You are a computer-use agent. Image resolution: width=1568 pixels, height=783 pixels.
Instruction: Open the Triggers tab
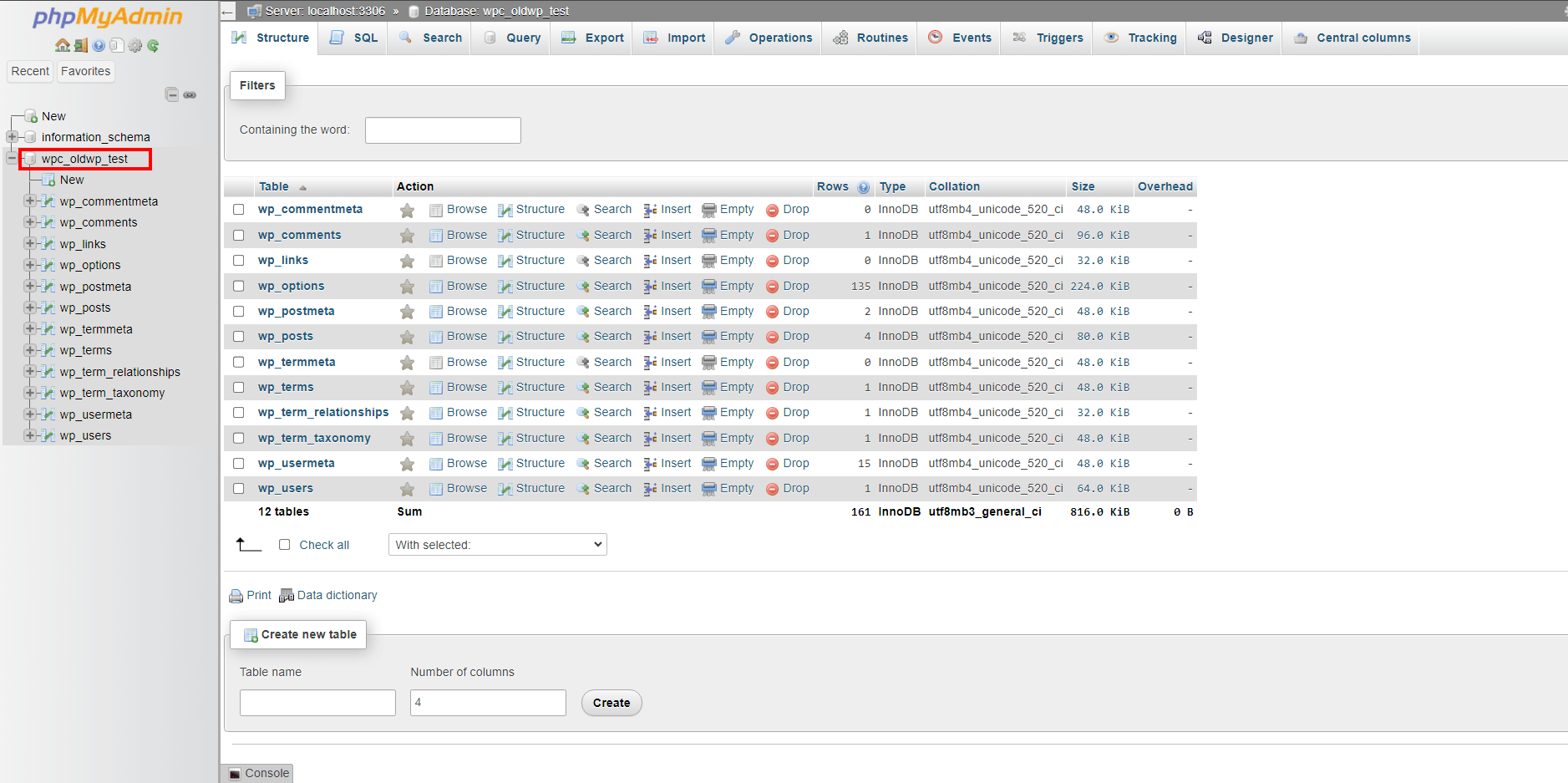pyautogui.click(x=1048, y=38)
